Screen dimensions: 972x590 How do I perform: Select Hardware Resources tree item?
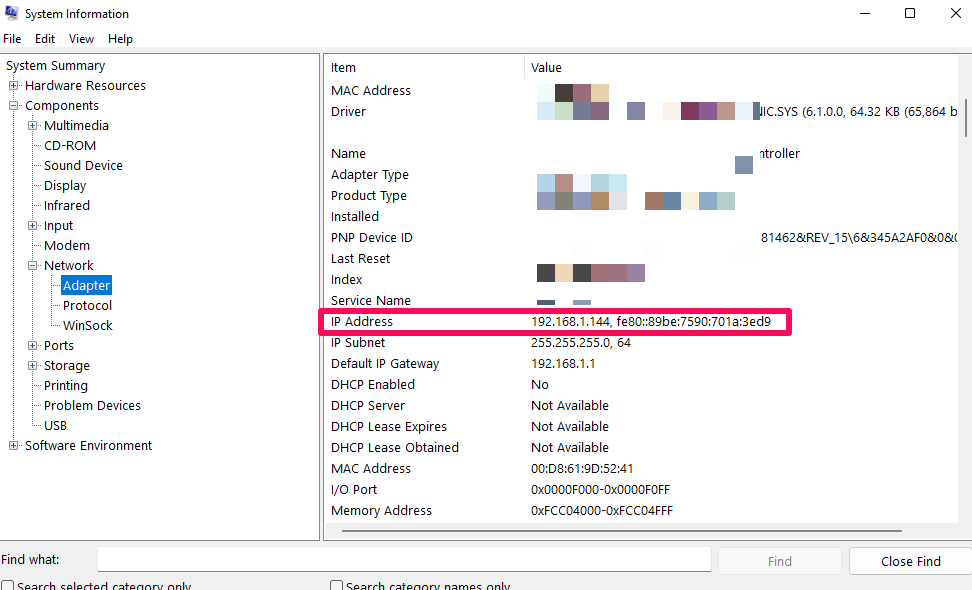click(x=86, y=86)
